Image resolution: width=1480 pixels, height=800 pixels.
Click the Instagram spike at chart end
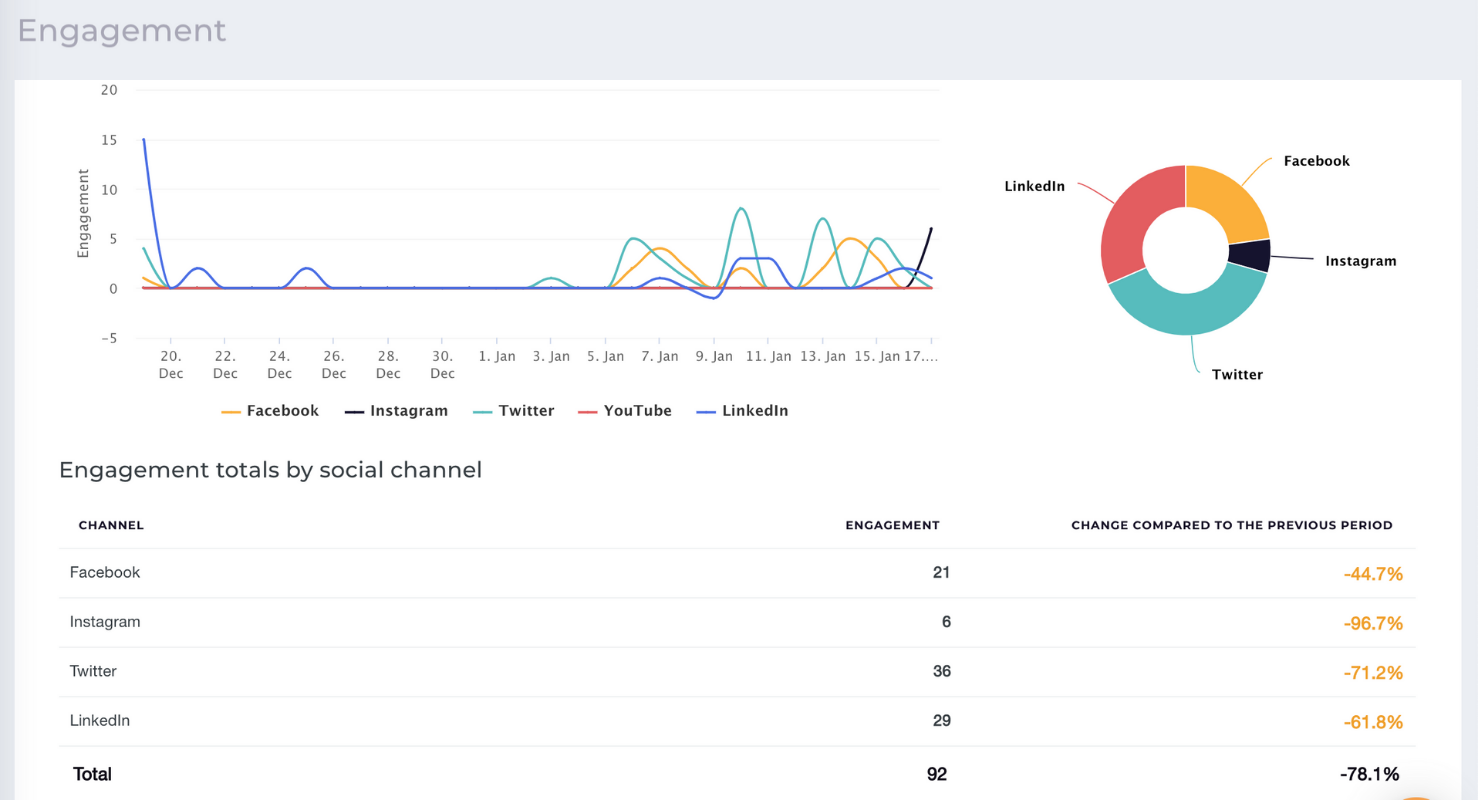click(x=931, y=229)
